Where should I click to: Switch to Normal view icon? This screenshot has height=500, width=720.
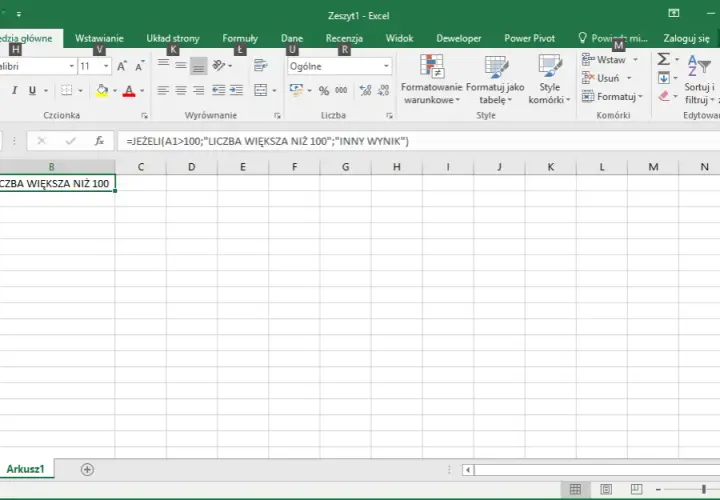pos(575,489)
